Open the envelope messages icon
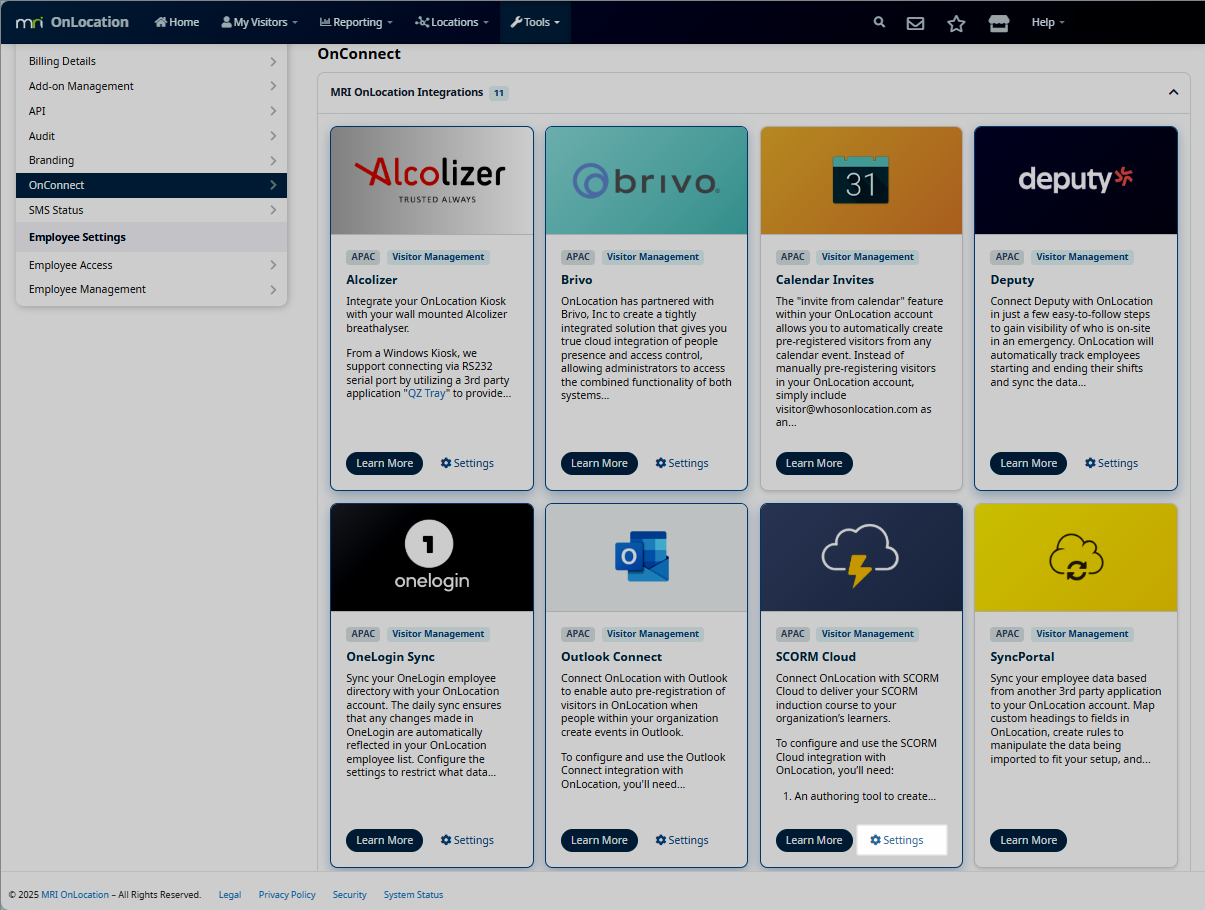The image size is (1205, 910). [915, 23]
